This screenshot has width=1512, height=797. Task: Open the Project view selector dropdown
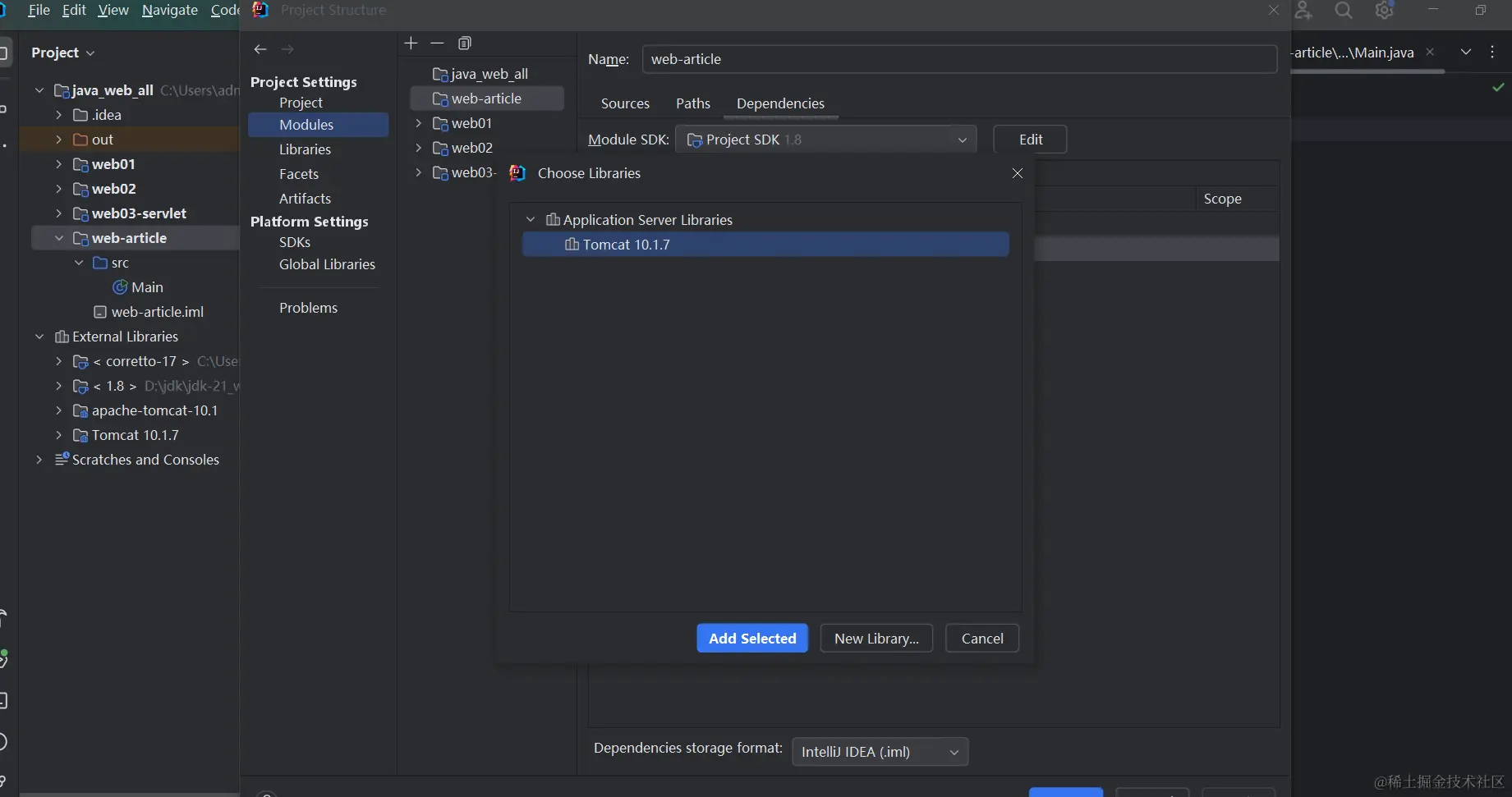(x=63, y=53)
